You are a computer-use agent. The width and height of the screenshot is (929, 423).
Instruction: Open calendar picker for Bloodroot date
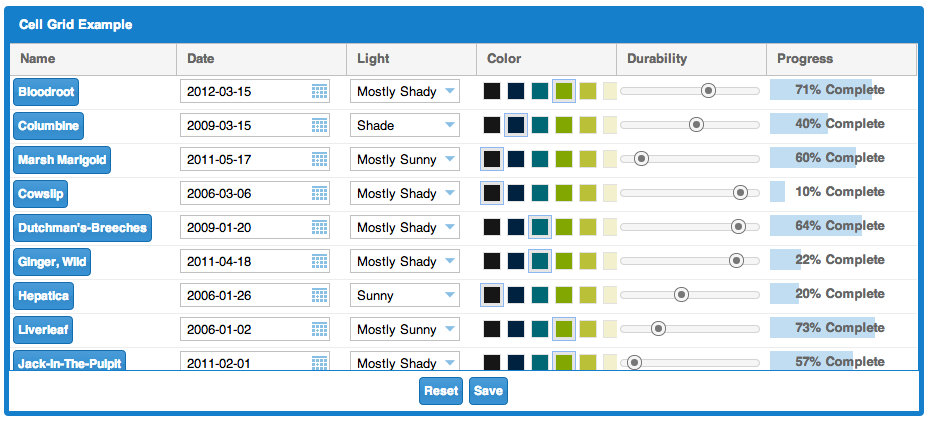pyautogui.click(x=319, y=91)
